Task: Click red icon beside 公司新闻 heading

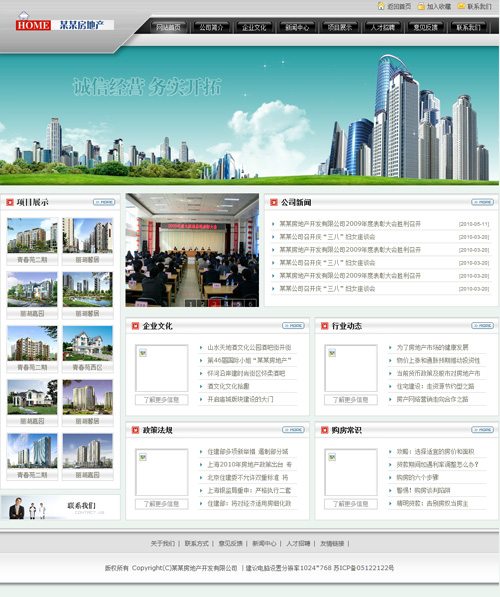Action: pyautogui.click(x=273, y=202)
